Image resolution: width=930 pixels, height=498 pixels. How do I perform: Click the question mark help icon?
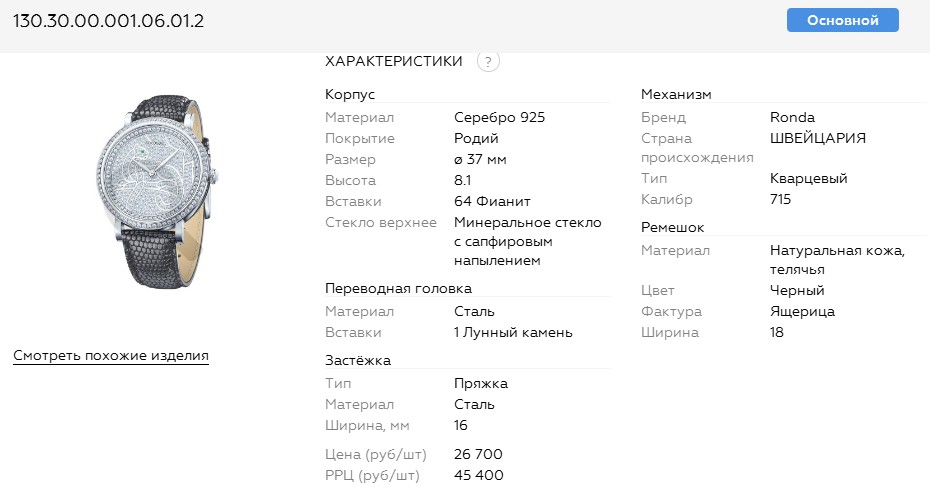point(488,61)
